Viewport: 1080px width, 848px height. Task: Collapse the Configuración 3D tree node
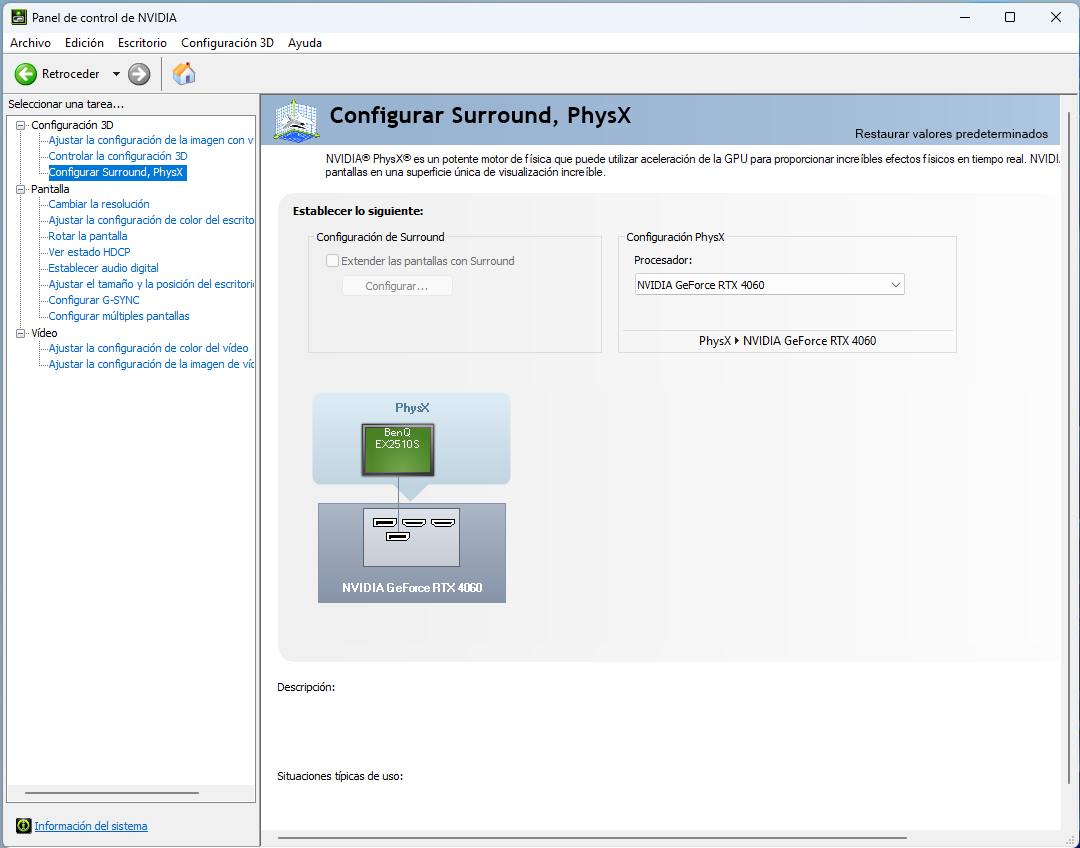[21, 125]
